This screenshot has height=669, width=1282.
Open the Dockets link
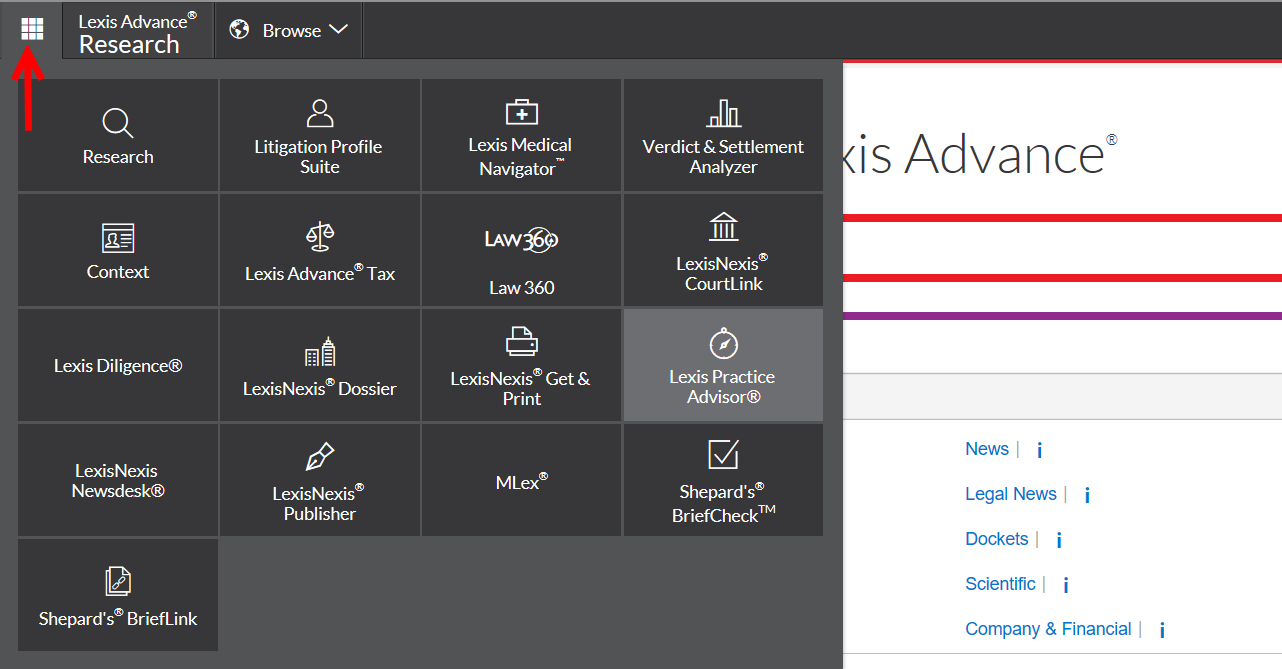coord(997,539)
